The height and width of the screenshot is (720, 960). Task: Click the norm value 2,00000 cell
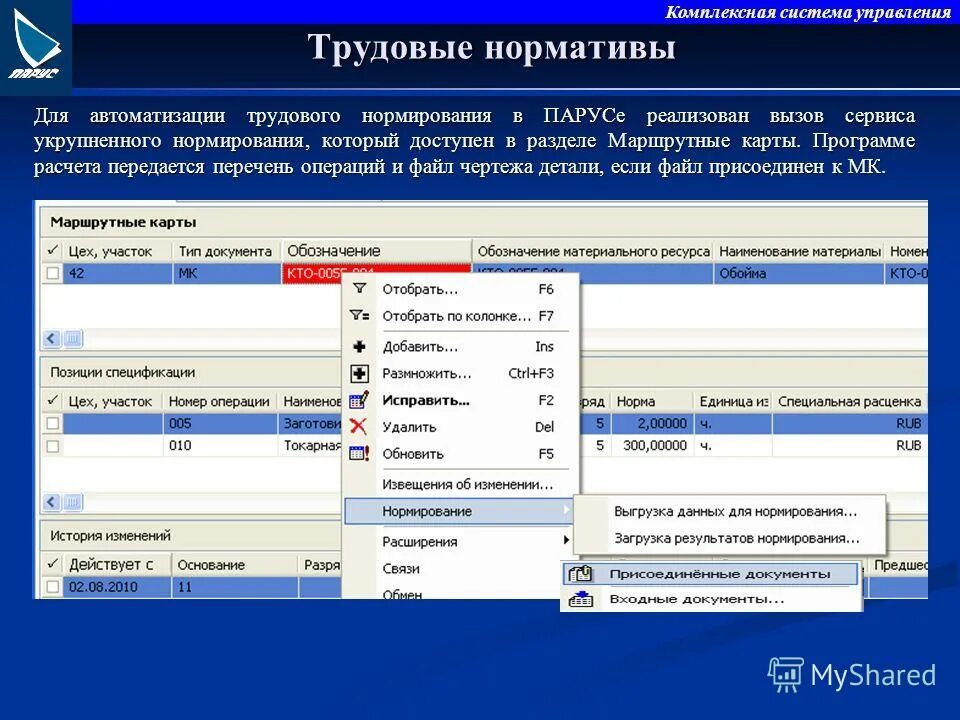pos(652,423)
